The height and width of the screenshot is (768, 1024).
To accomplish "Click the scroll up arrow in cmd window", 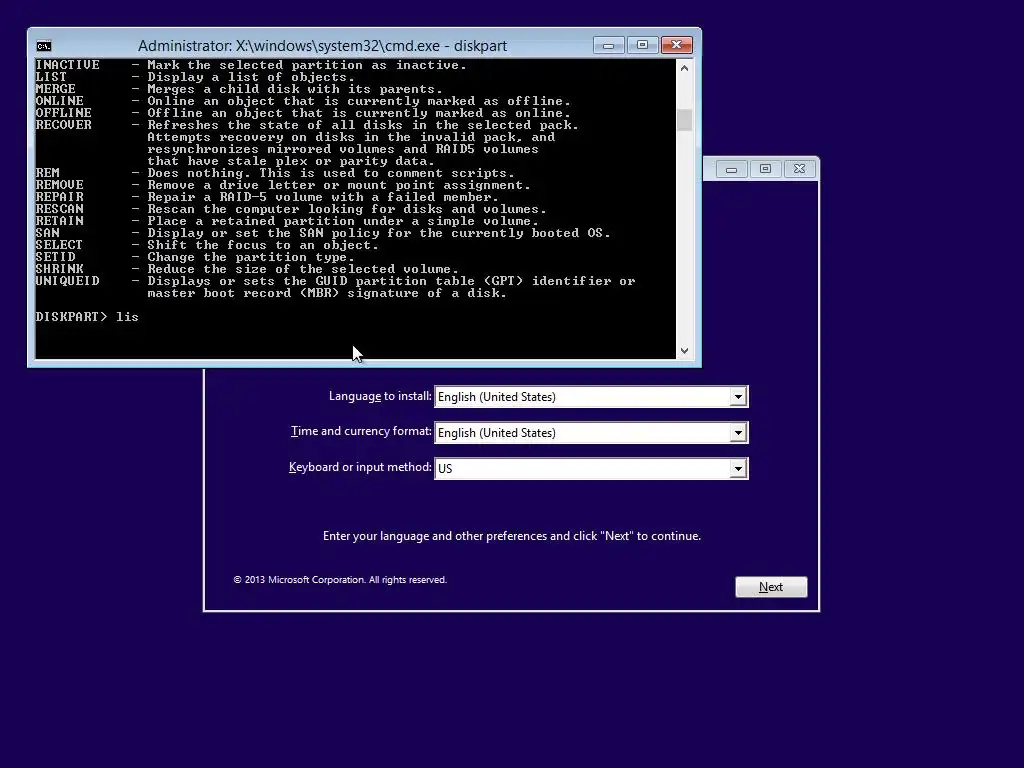I will click(684, 68).
